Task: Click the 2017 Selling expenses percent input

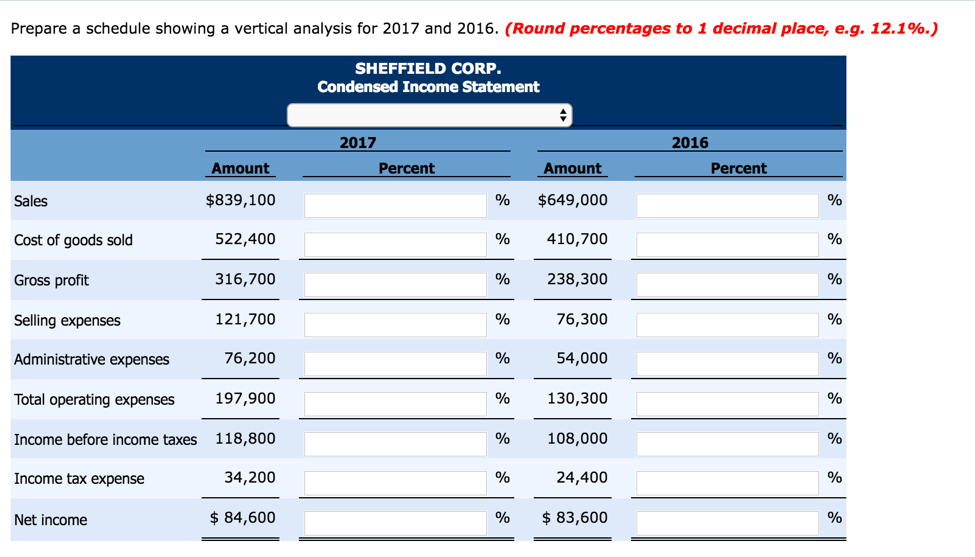Action: [395, 323]
